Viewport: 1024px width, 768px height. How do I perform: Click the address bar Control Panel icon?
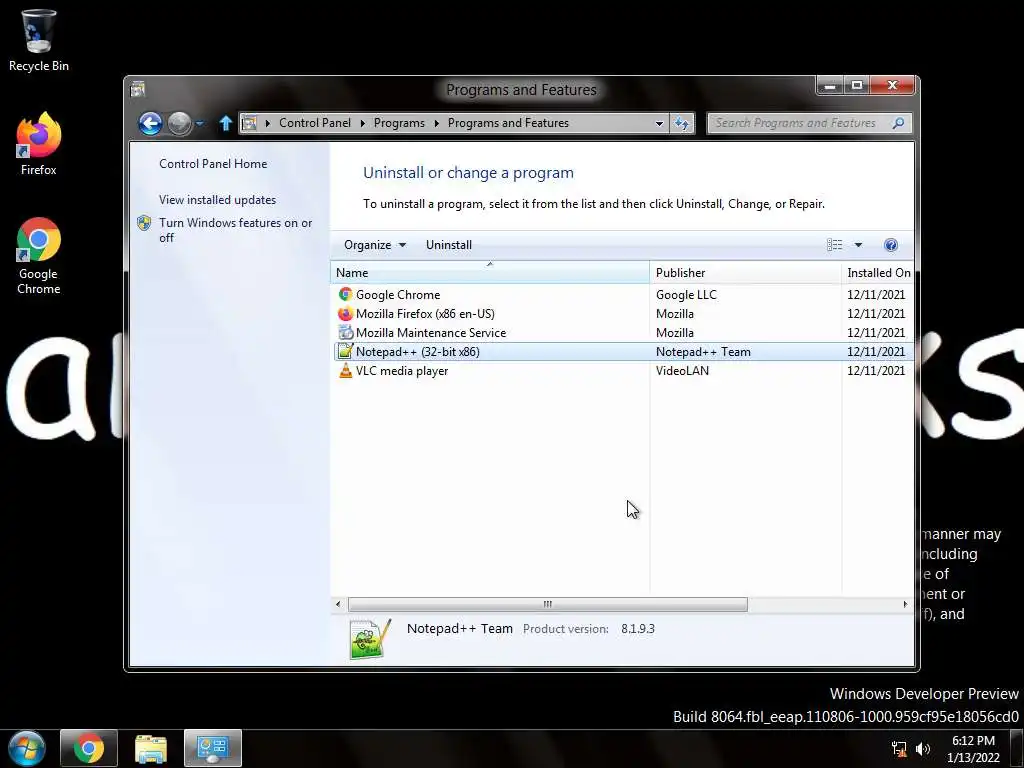[x=249, y=123]
